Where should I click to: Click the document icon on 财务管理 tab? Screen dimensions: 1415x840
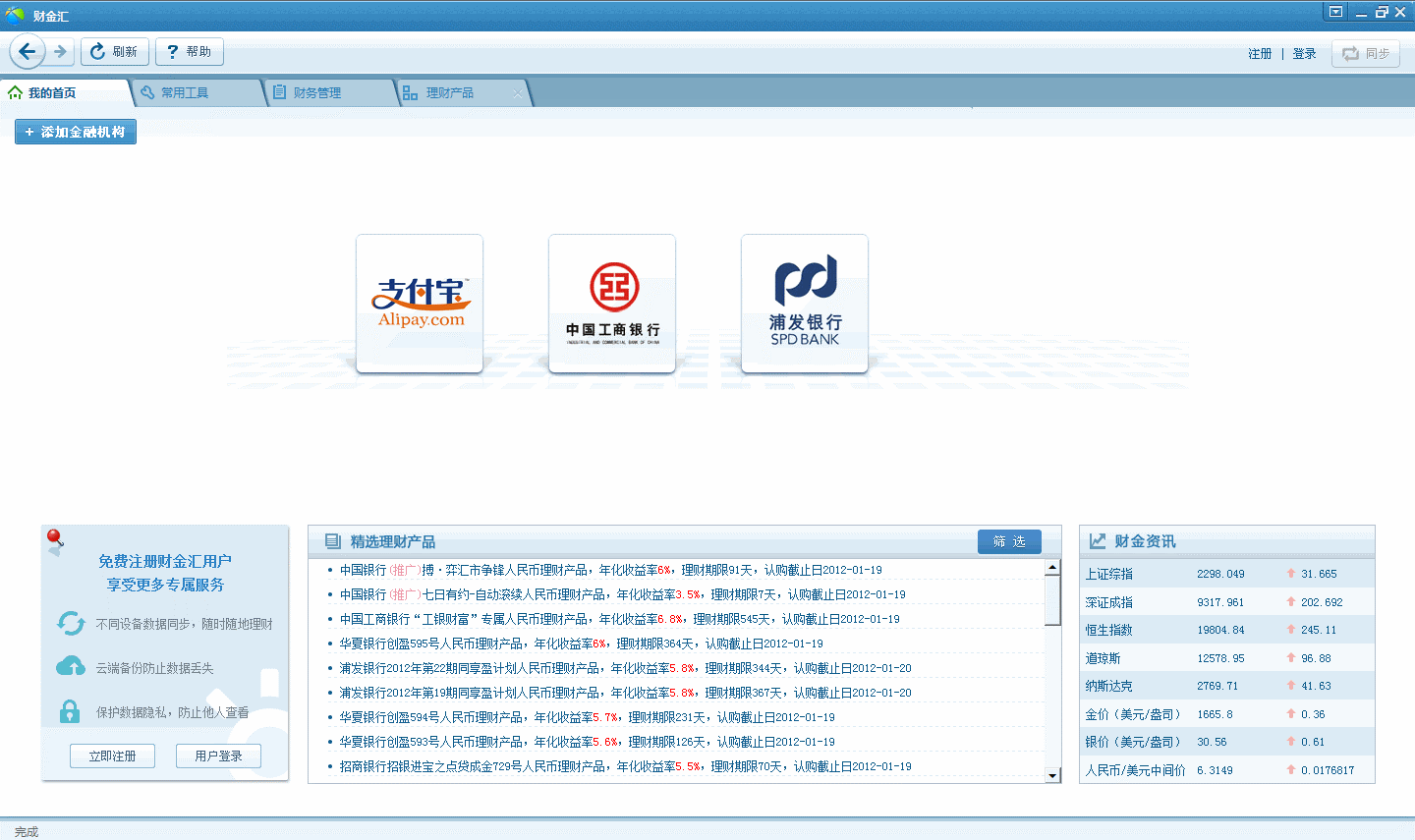click(x=280, y=92)
